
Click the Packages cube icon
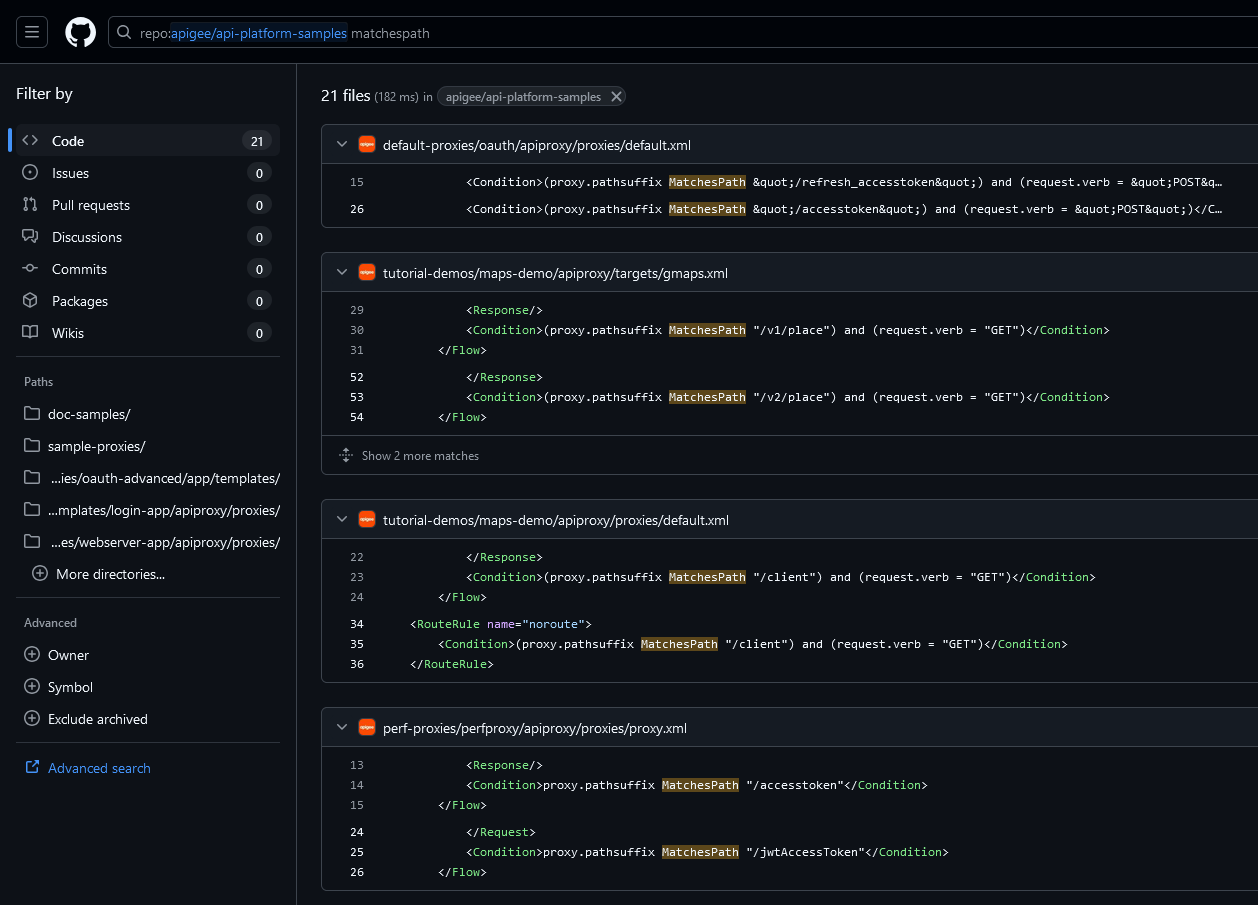click(x=31, y=301)
